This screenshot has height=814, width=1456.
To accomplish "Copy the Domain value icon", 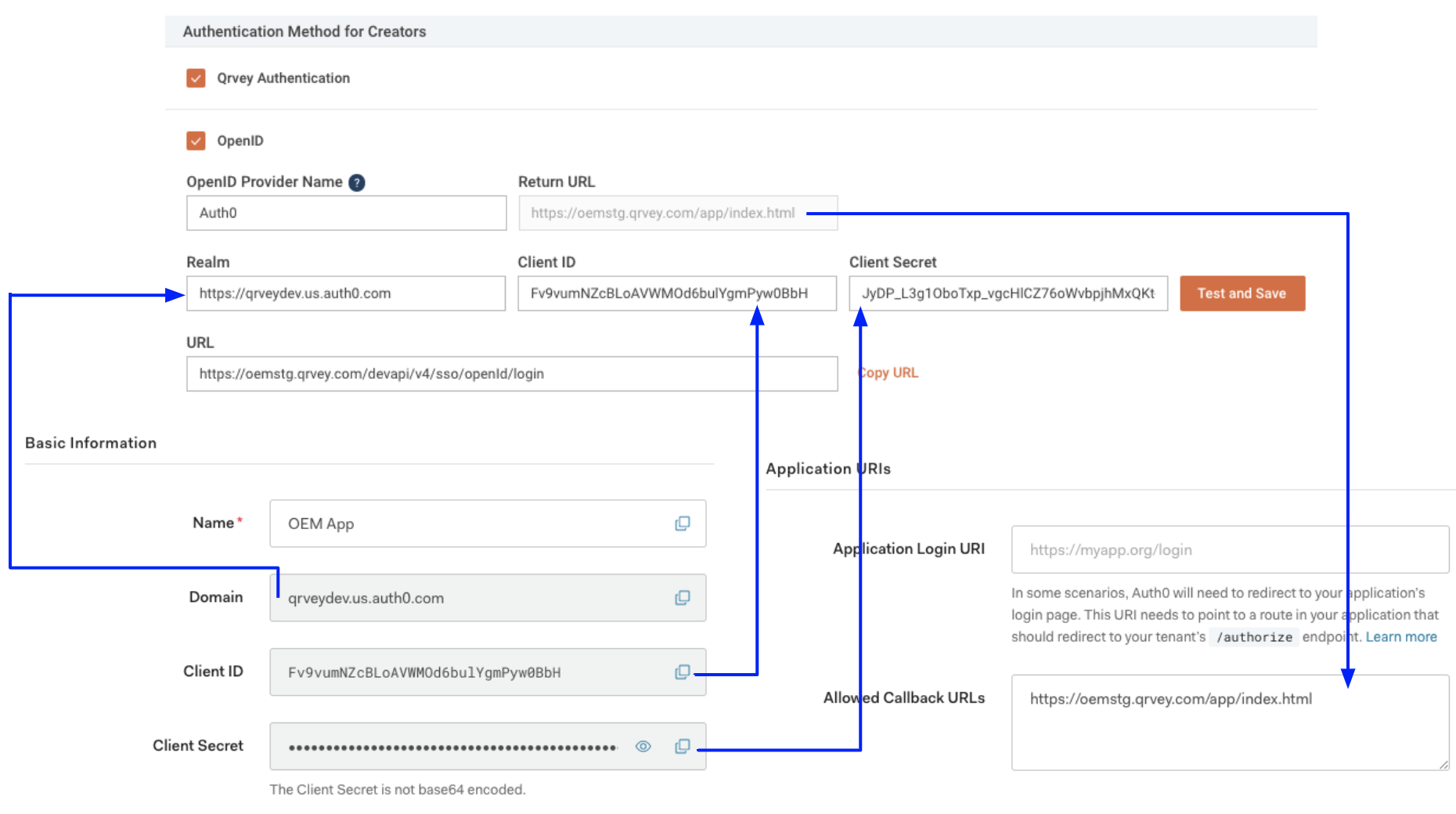I will [x=683, y=598].
